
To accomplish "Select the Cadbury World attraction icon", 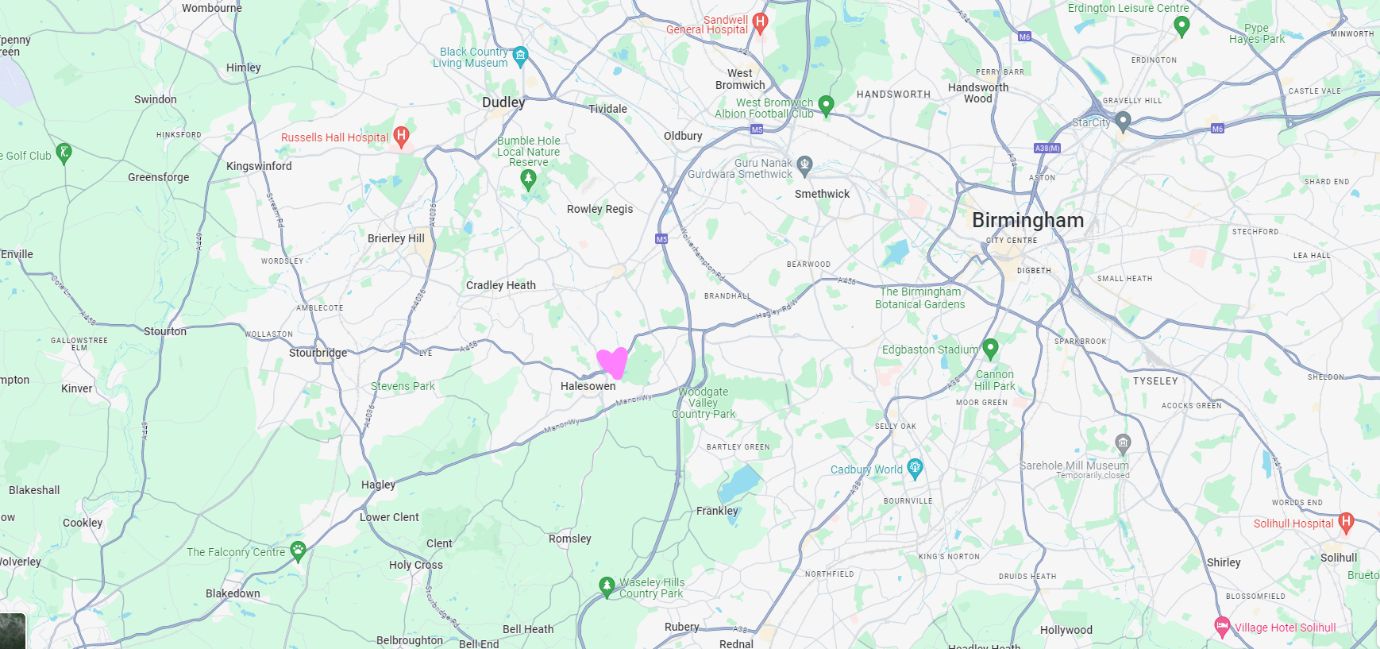I will [914, 468].
